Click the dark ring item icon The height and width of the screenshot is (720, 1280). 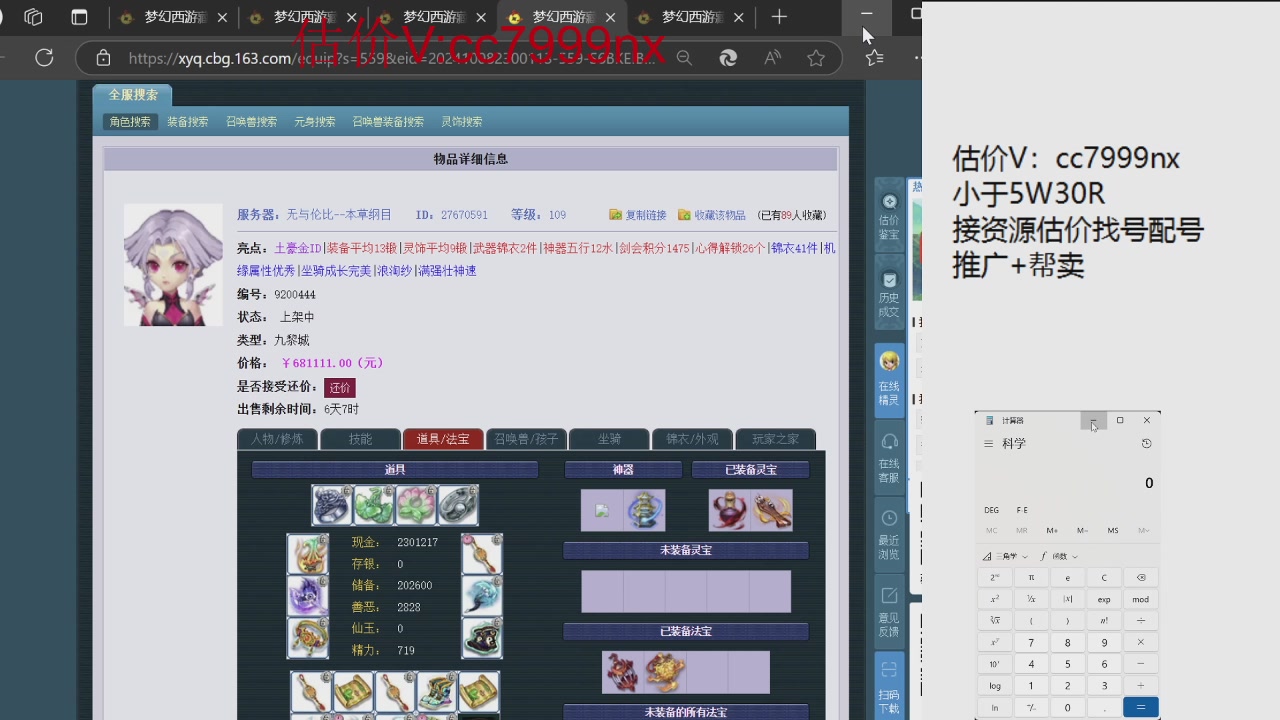click(x=332, y=506)
